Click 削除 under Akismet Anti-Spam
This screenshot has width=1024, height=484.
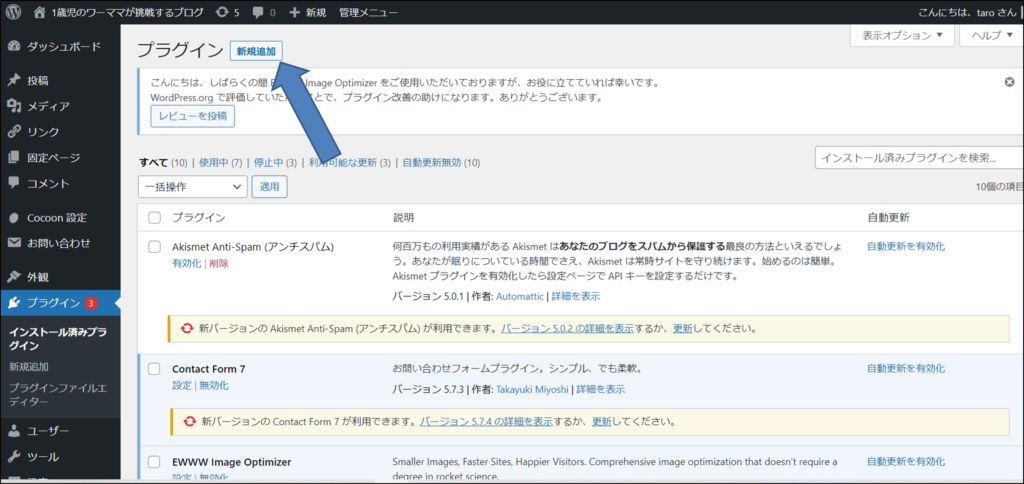[219, 263]
